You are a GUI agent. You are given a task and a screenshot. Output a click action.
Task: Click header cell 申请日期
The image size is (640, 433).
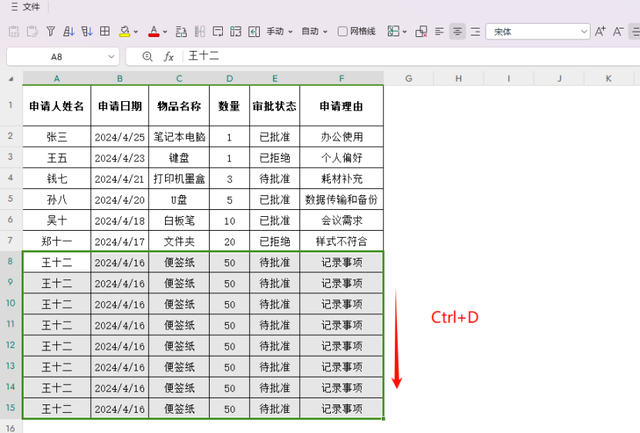coord(120,106)
